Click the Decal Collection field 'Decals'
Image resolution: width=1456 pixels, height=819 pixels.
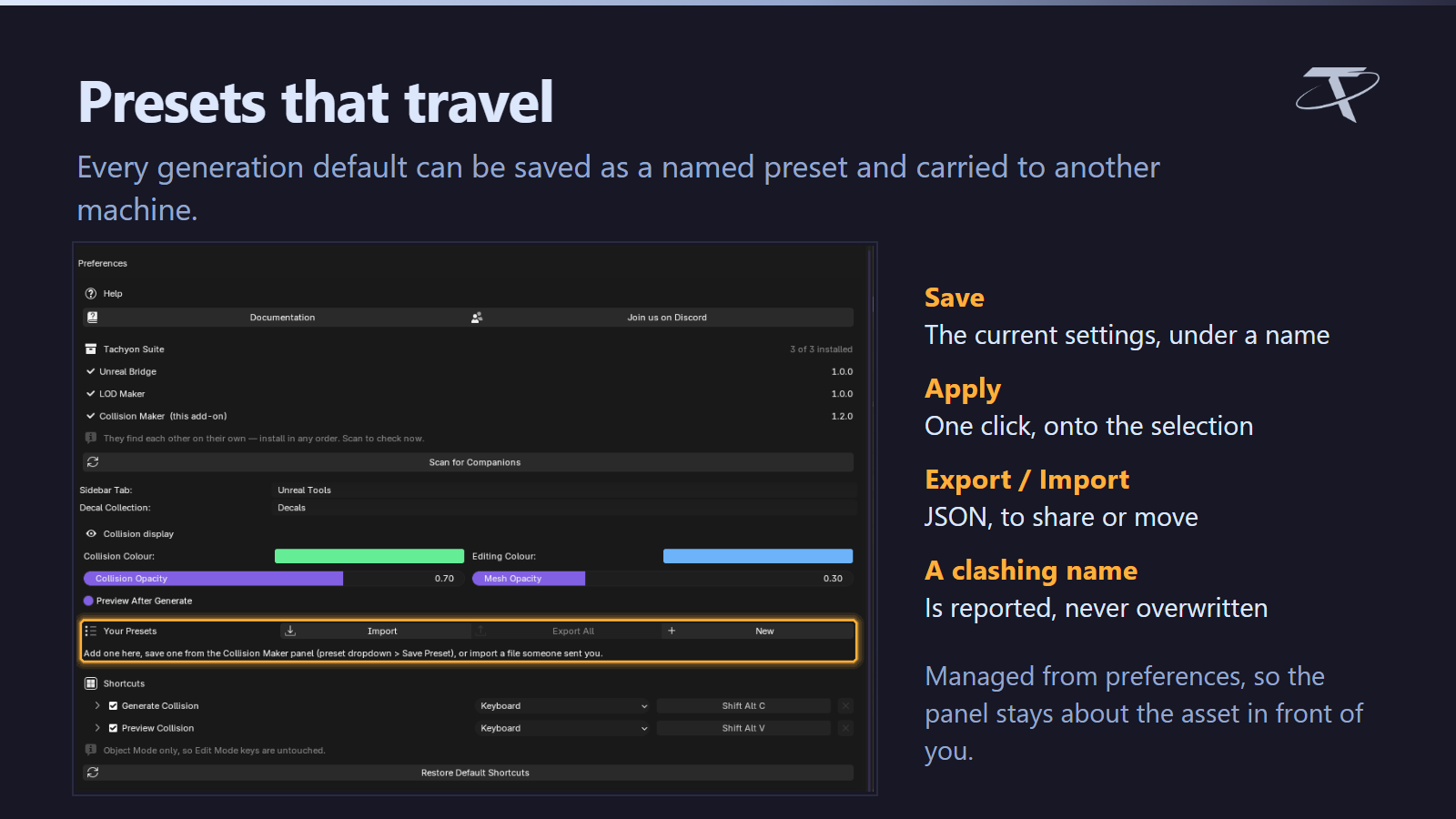(x=564, y=508)
